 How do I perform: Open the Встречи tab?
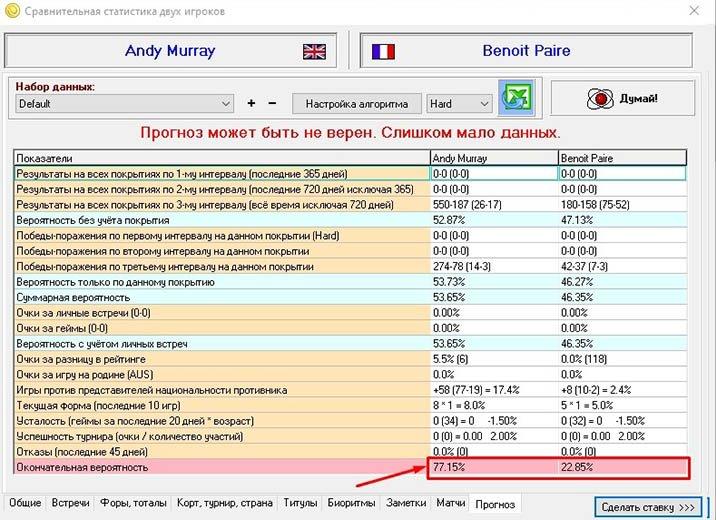72,503
